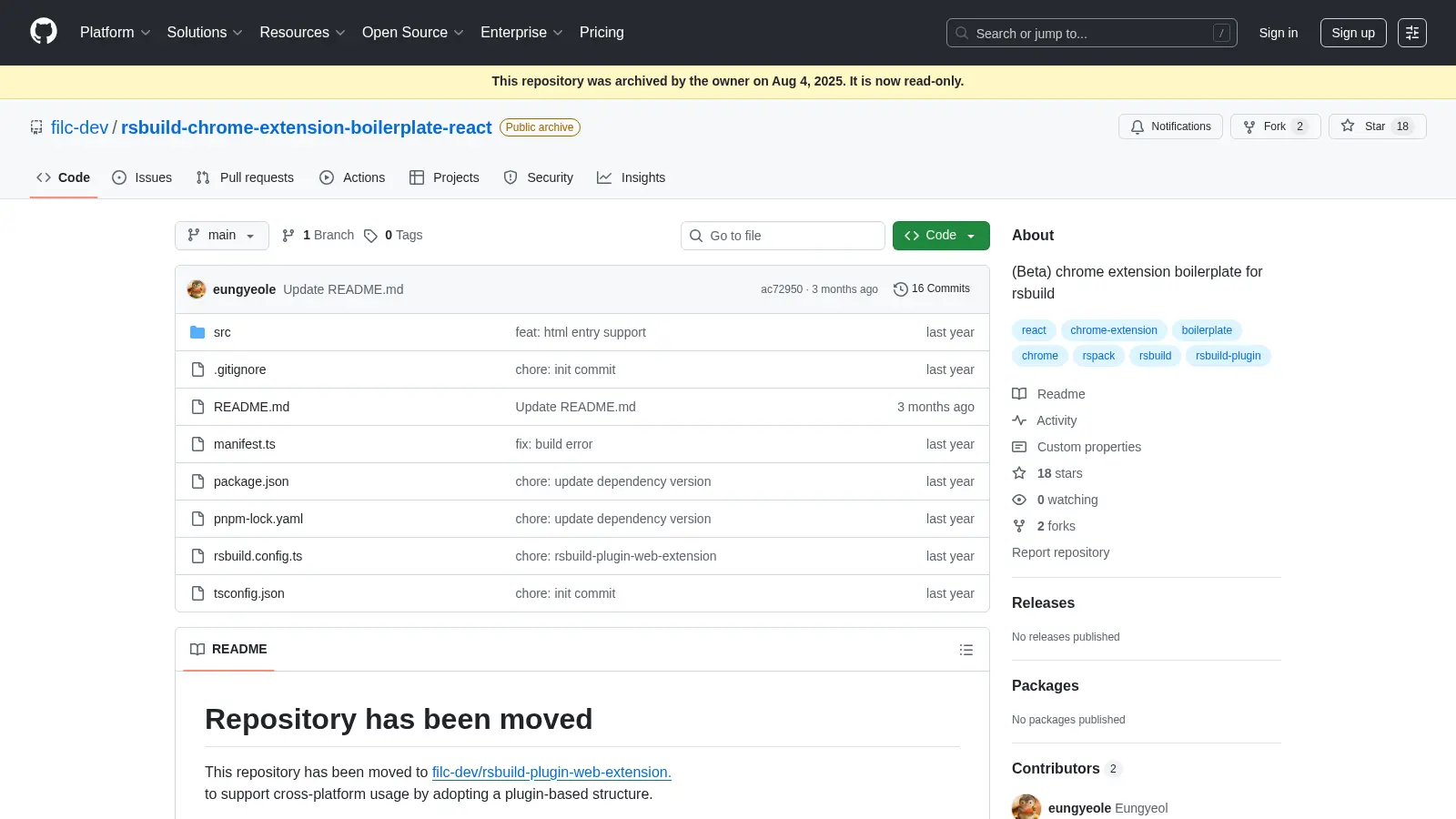
Task: Open the rsbuild.config.ts file
Action: click(258, 556)
